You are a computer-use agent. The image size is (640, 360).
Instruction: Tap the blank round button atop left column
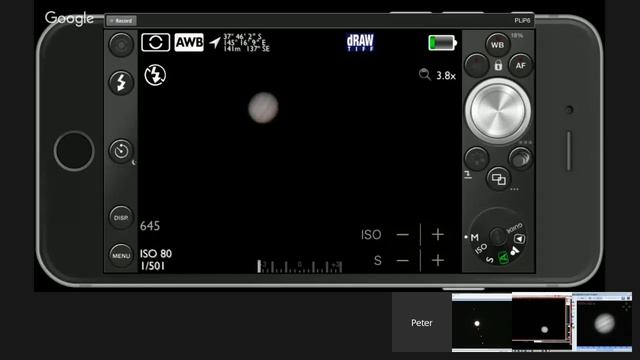121,44
